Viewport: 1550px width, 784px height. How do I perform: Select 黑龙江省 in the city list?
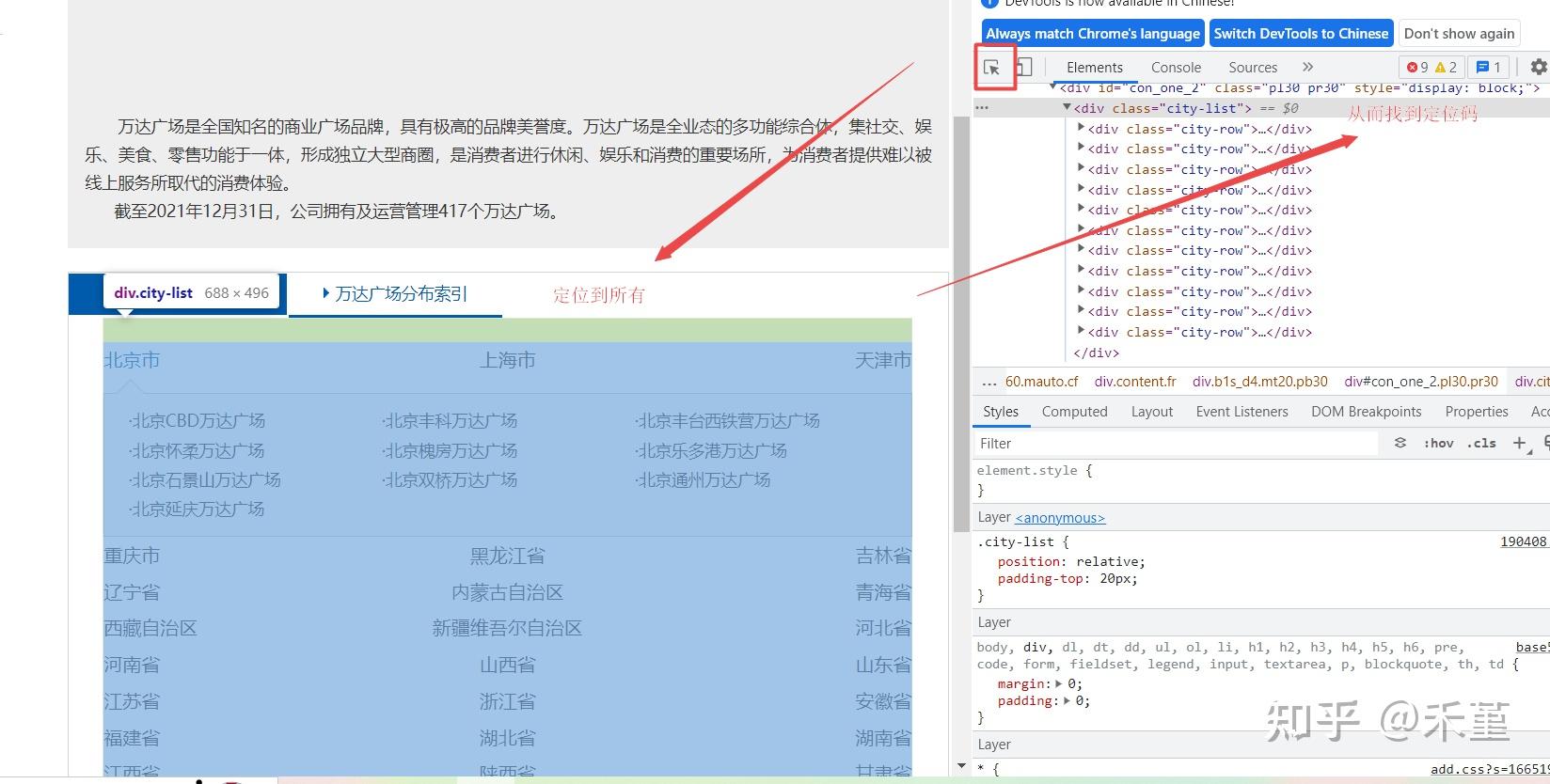508,556
